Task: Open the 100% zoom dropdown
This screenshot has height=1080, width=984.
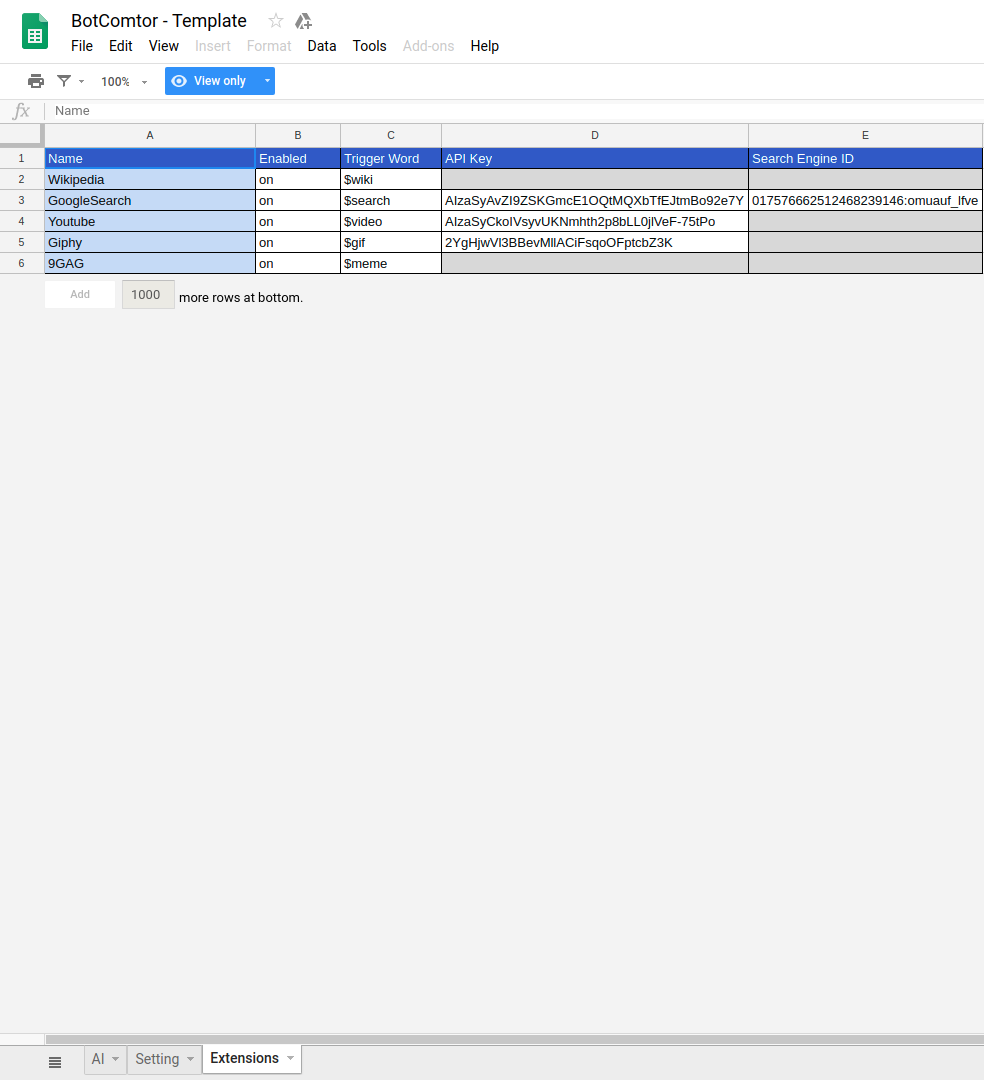Action: (124, 81)
